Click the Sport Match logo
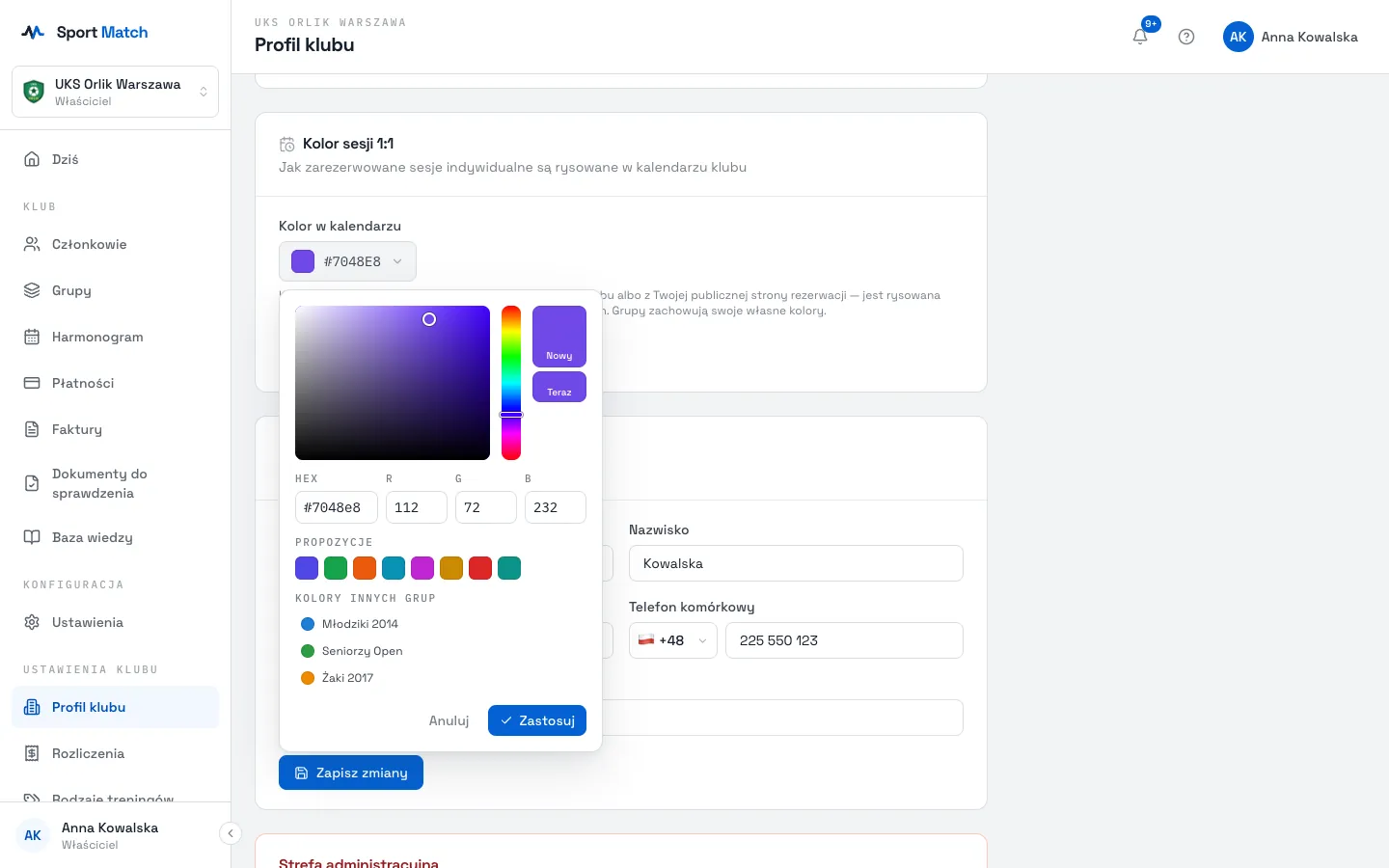1389x868 pixels. (85, 32)
